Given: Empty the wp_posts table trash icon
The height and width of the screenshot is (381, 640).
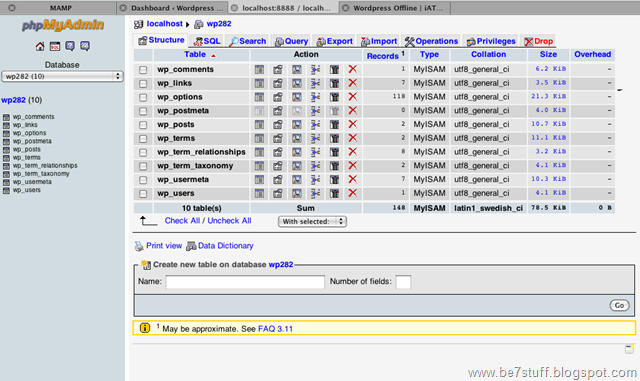Looking at the screenshot, I should [335, 125].
